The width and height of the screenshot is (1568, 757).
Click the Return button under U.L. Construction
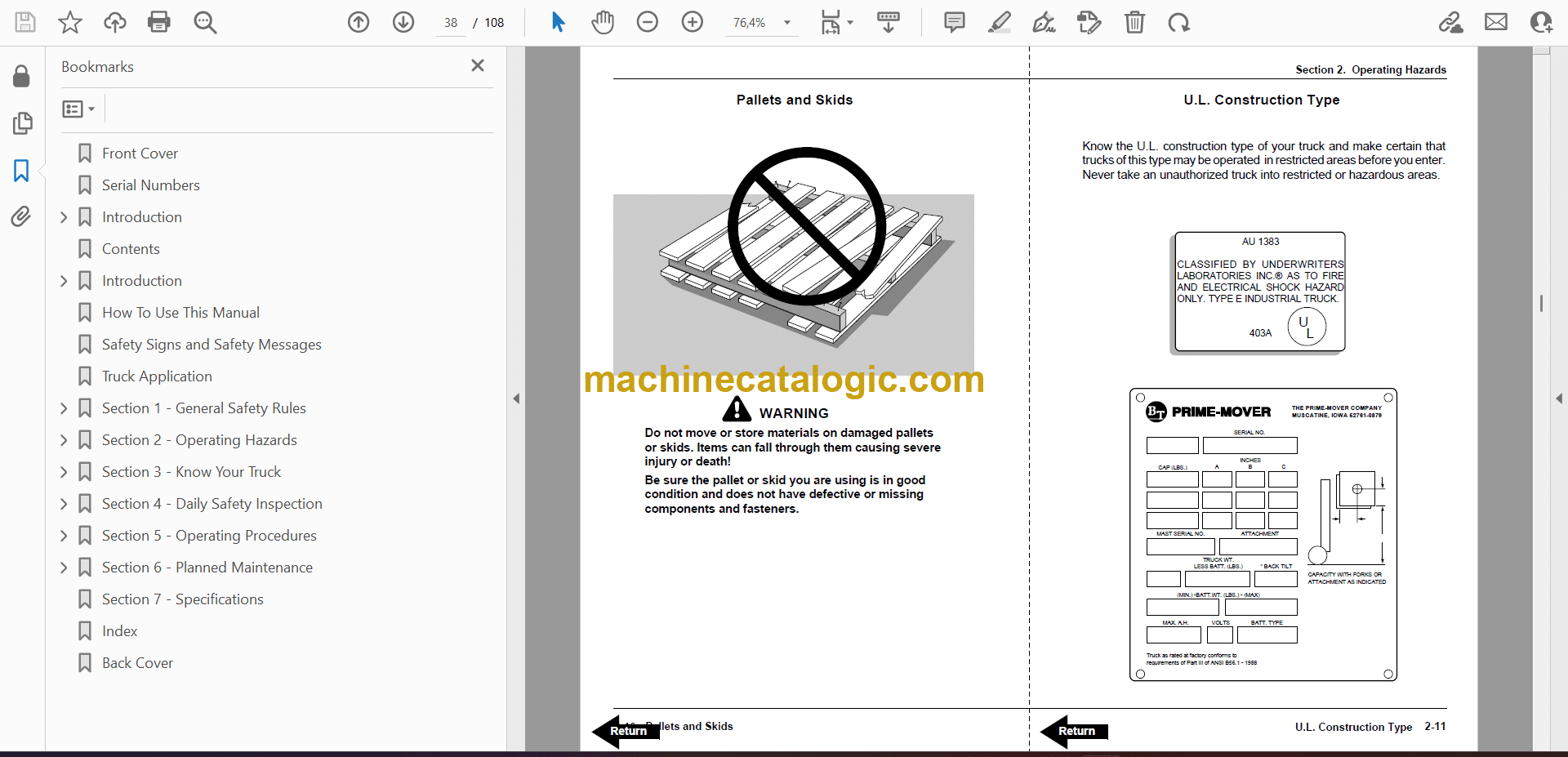pos(1076,731)
